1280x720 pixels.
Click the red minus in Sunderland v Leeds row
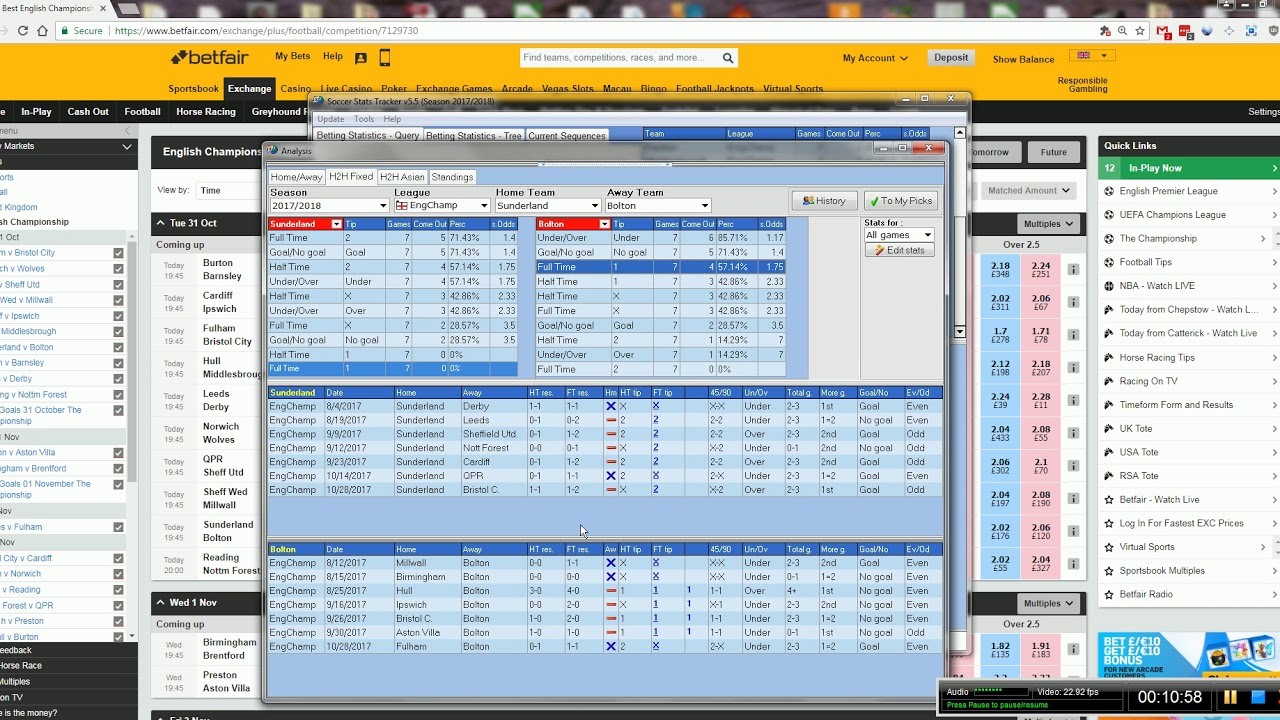(611, 420)
